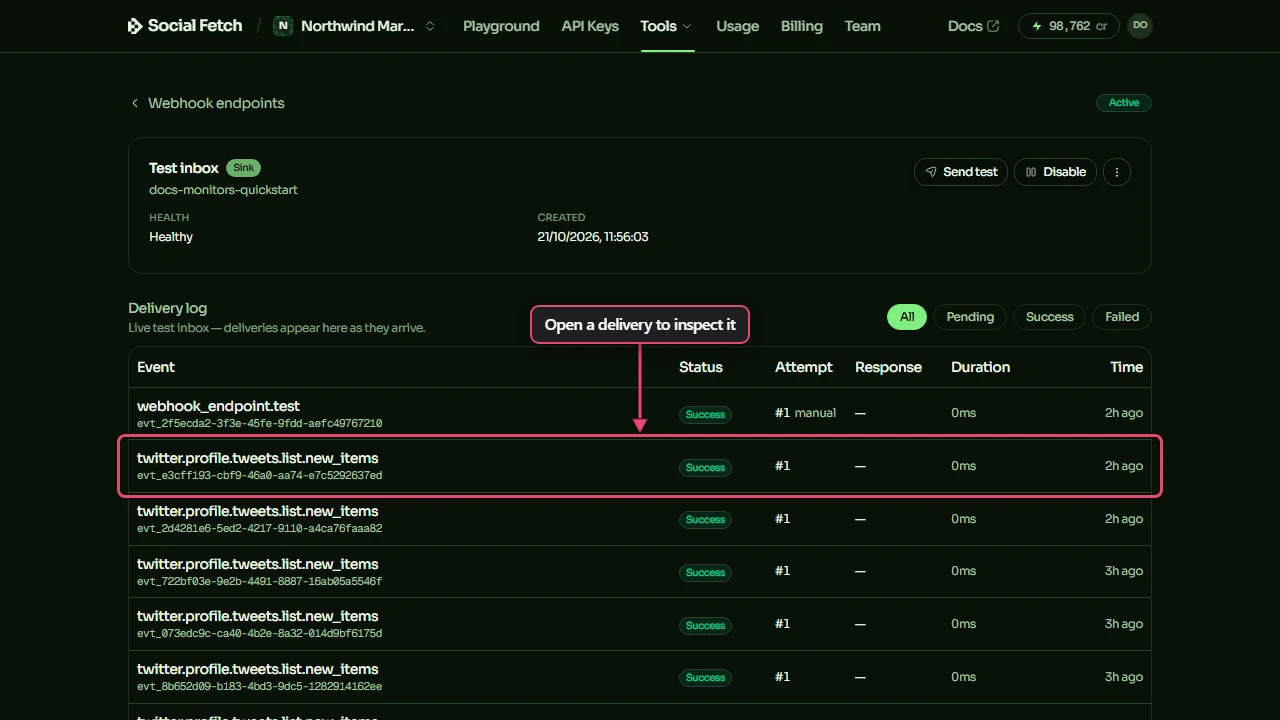1280x720 pixels.
Task: Click the Delivery log heading
Action: [x=168, y=308]
